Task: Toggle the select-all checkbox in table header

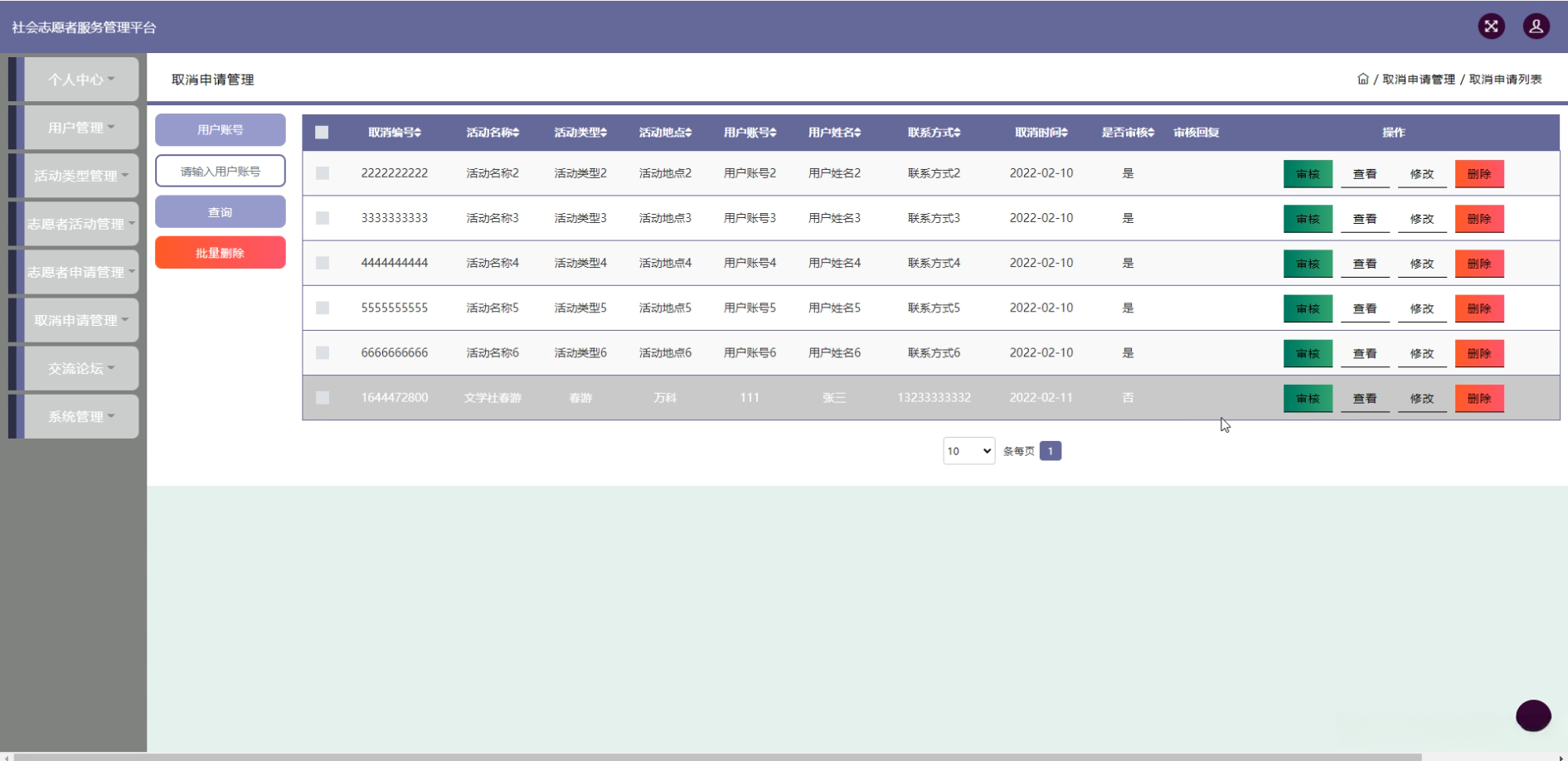Action: pyautogui.click(x=322, y=133)
